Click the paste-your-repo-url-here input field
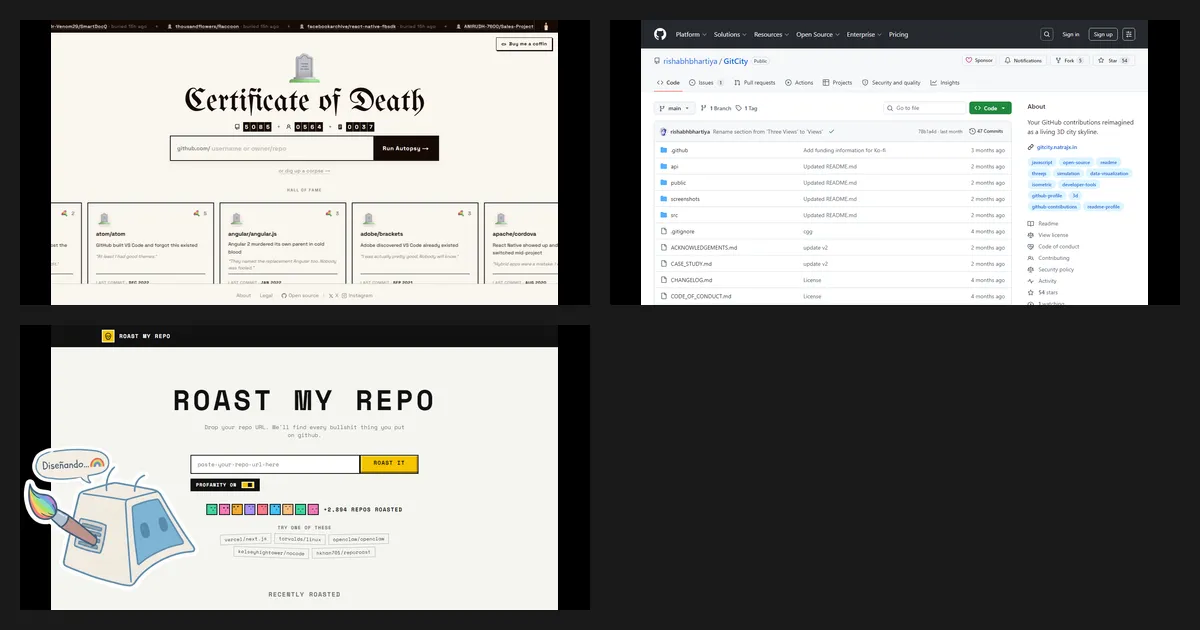This screenshot has height=630, width=1200. [x=275, y=464]
